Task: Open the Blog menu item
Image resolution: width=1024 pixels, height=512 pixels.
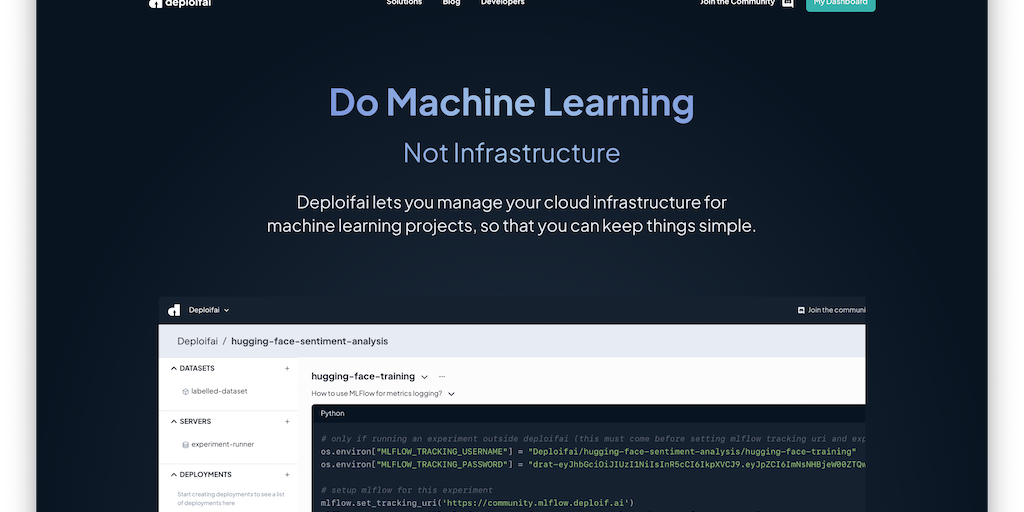Action: (x=451, y=3)
